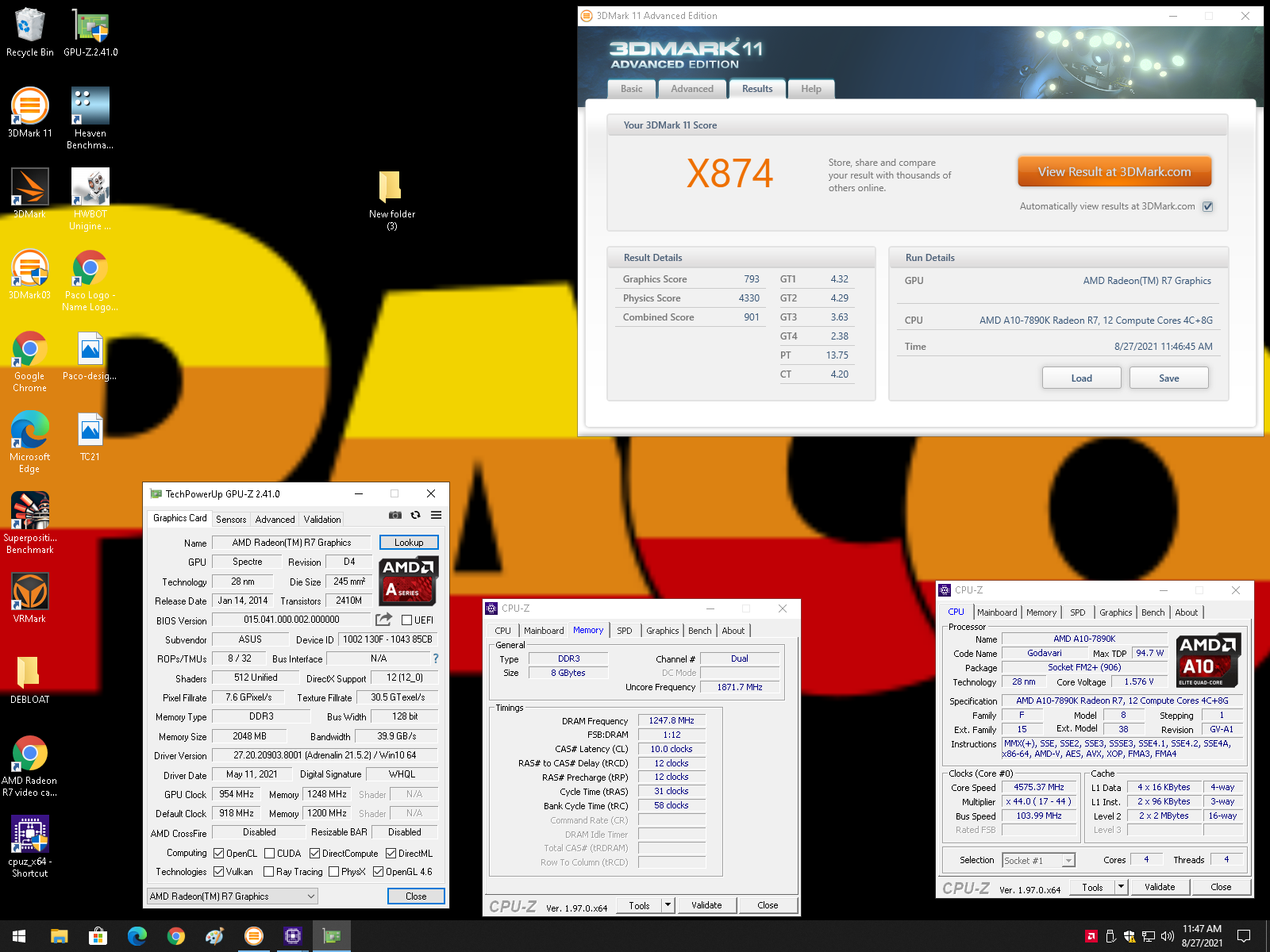Open the Help tab in 3DMark 11
The width and height of the screenshot is (1270, 952).
click(x=811, y=89)
